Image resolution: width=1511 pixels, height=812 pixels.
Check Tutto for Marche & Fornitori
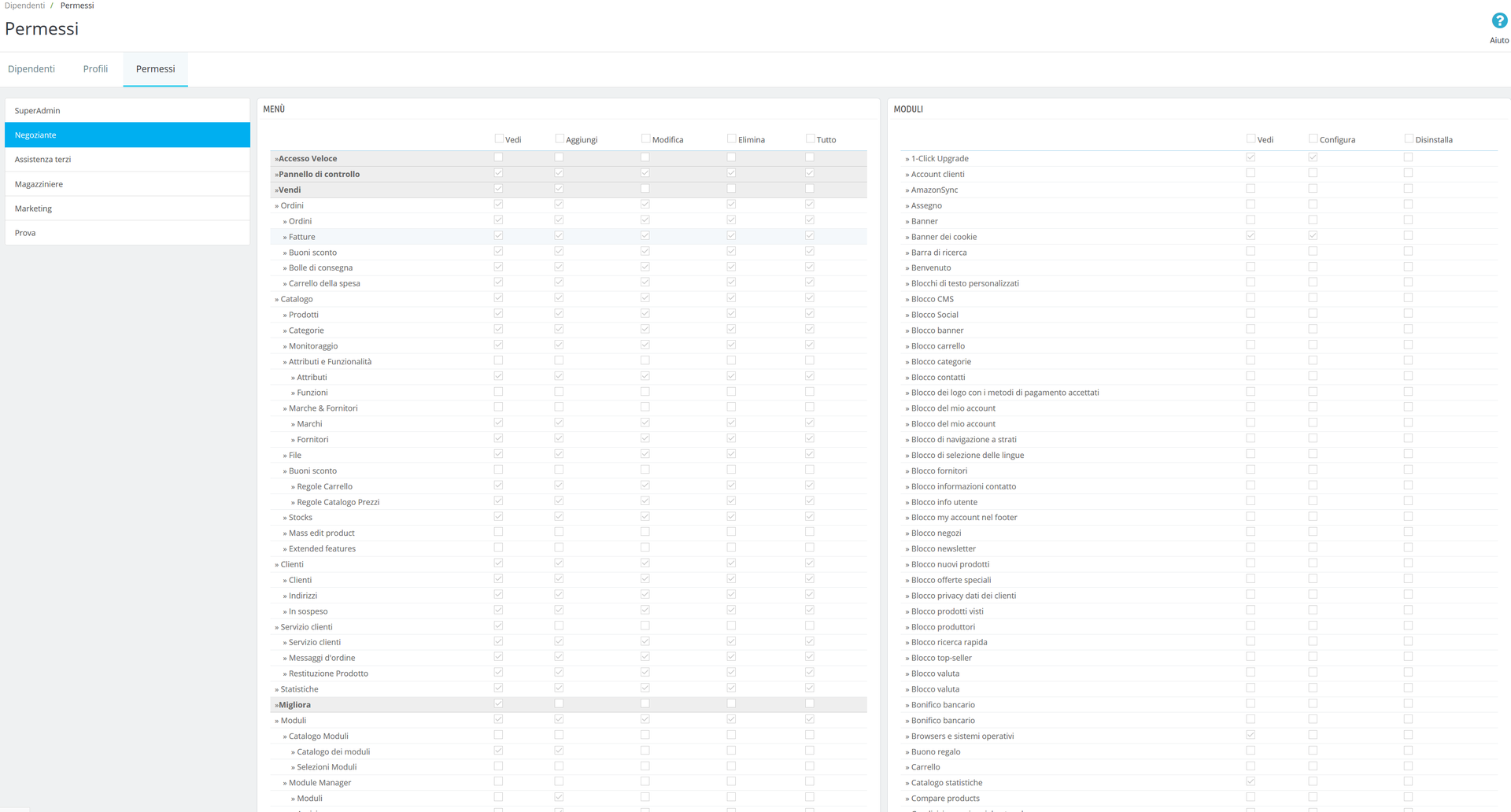(810, 407)
